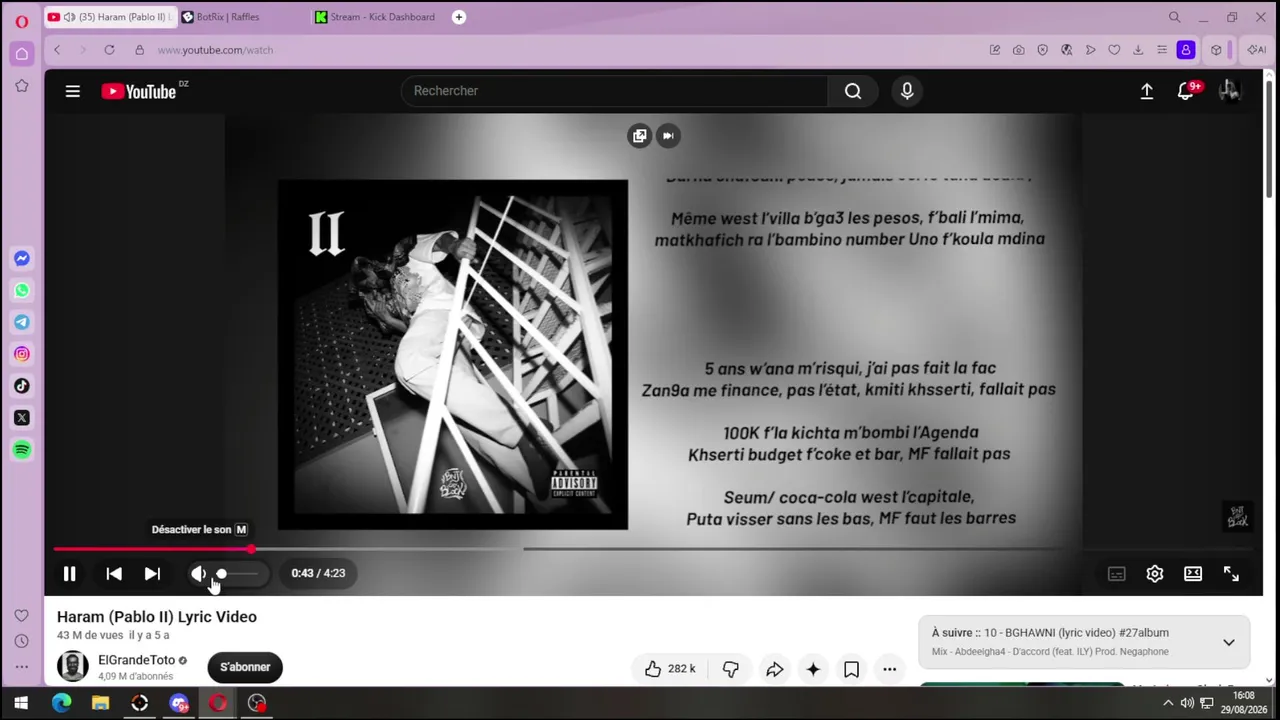Open ElGrandeToto channel avatar
Viewport: 1280px width, 720px height.
[x=73, y=666]
